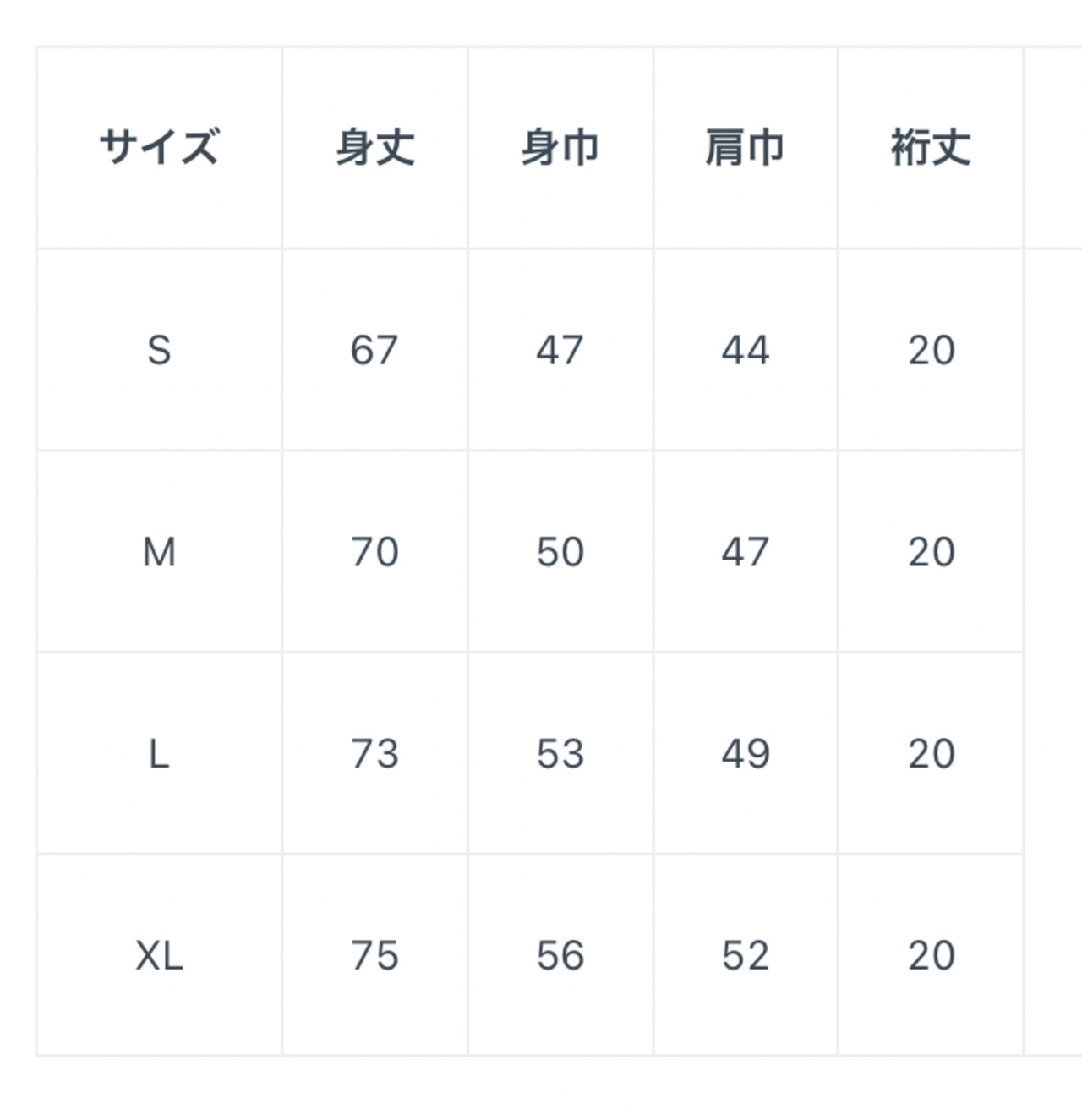Select the 身巾 header cell
The width and height of the screenshot is (1082, 1120).
(560, 148)
